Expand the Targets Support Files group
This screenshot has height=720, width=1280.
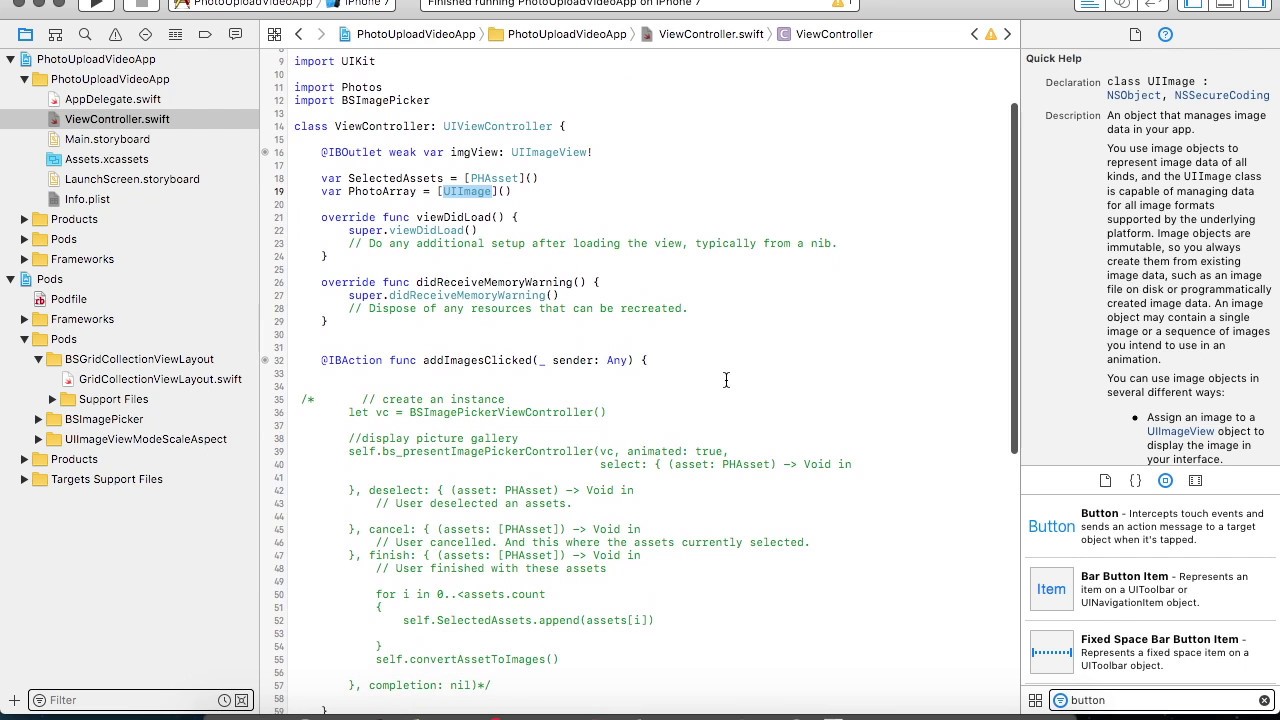(x=25, y=479)
